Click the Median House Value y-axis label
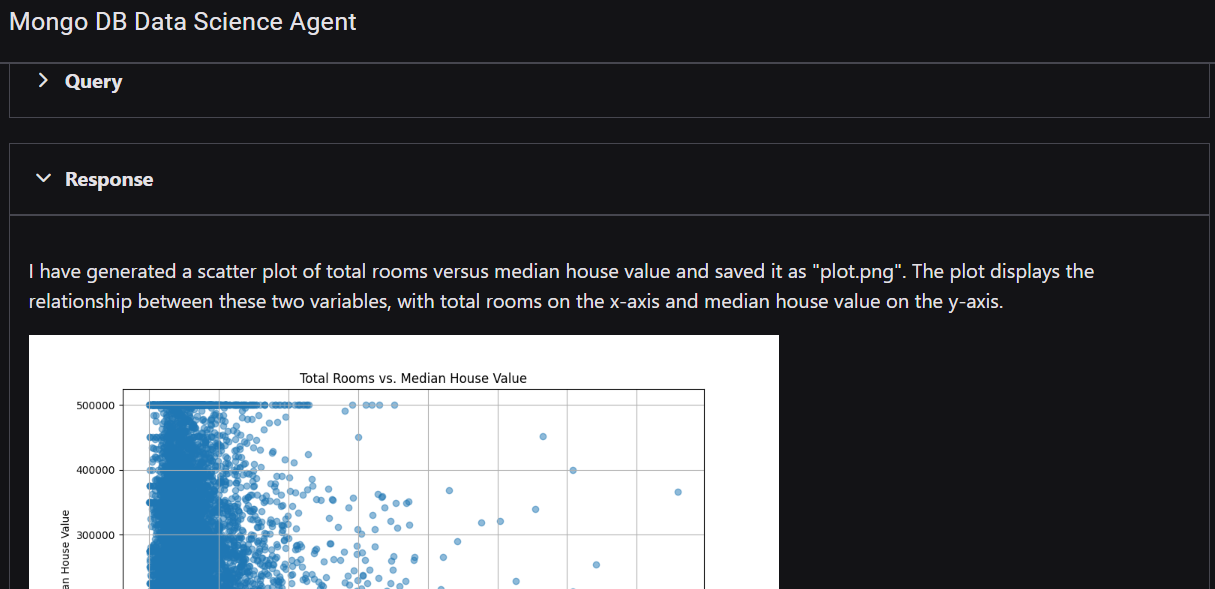This screenshot has height=589, width=1215. pyautogui.click(x=66, y=548)
